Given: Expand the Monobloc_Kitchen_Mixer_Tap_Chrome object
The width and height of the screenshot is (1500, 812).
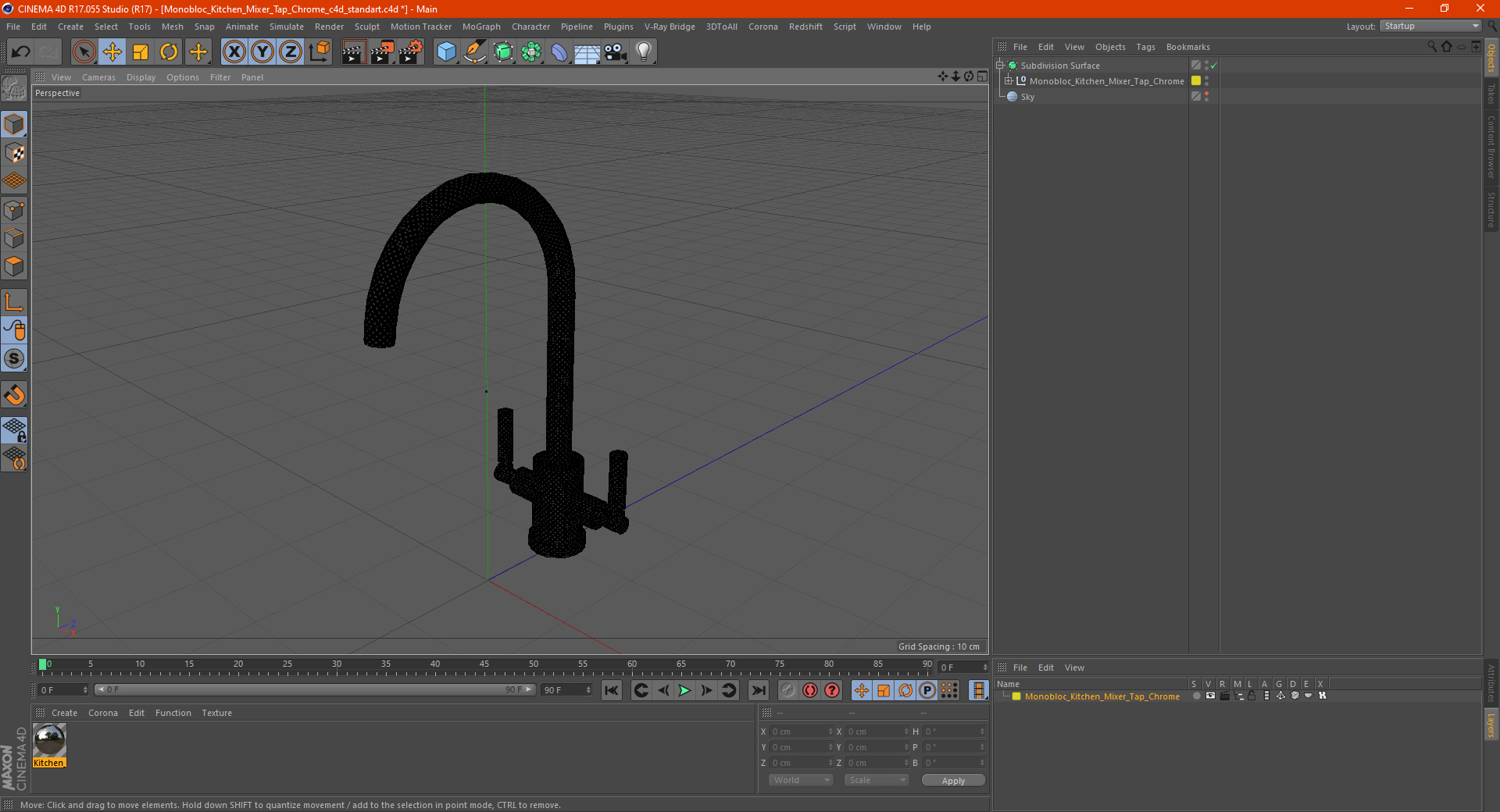Looking at the screenshot, I should (x=1009, y=80).
